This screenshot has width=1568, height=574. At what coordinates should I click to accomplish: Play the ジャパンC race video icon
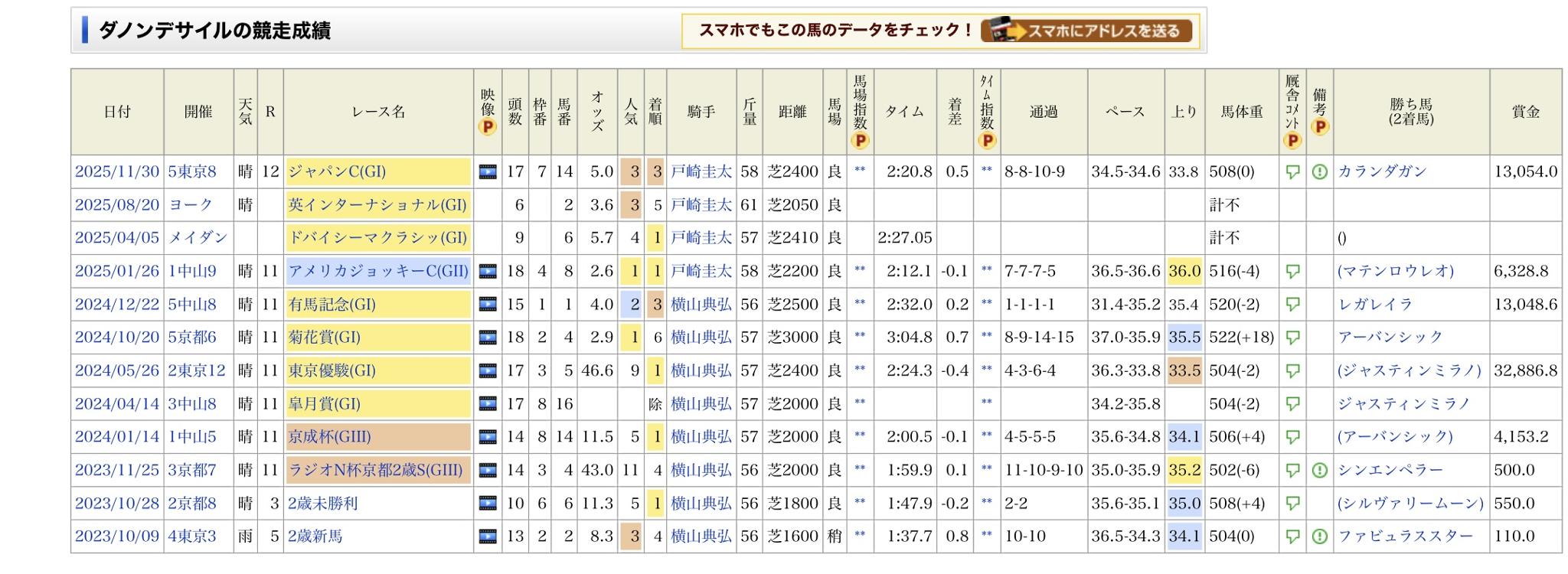click(487, 172)
